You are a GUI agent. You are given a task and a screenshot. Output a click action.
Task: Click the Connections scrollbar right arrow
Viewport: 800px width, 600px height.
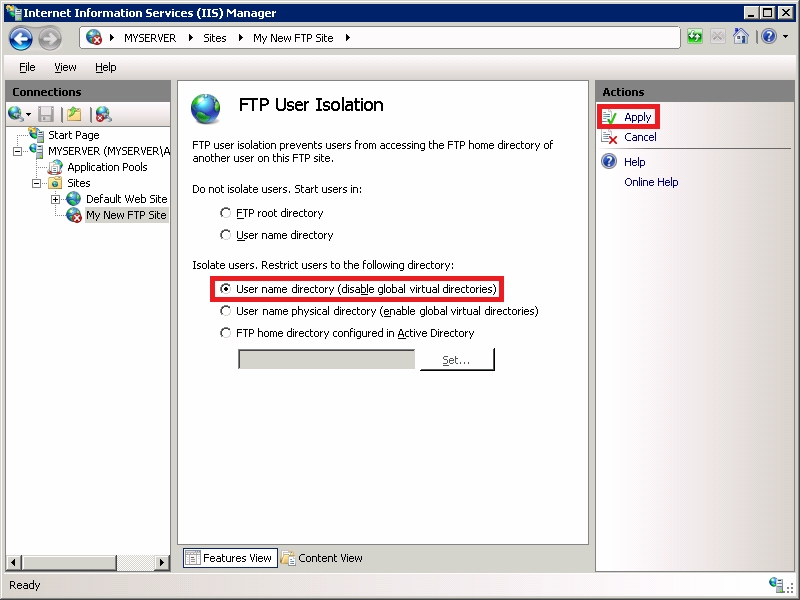(x=162, y=562)
